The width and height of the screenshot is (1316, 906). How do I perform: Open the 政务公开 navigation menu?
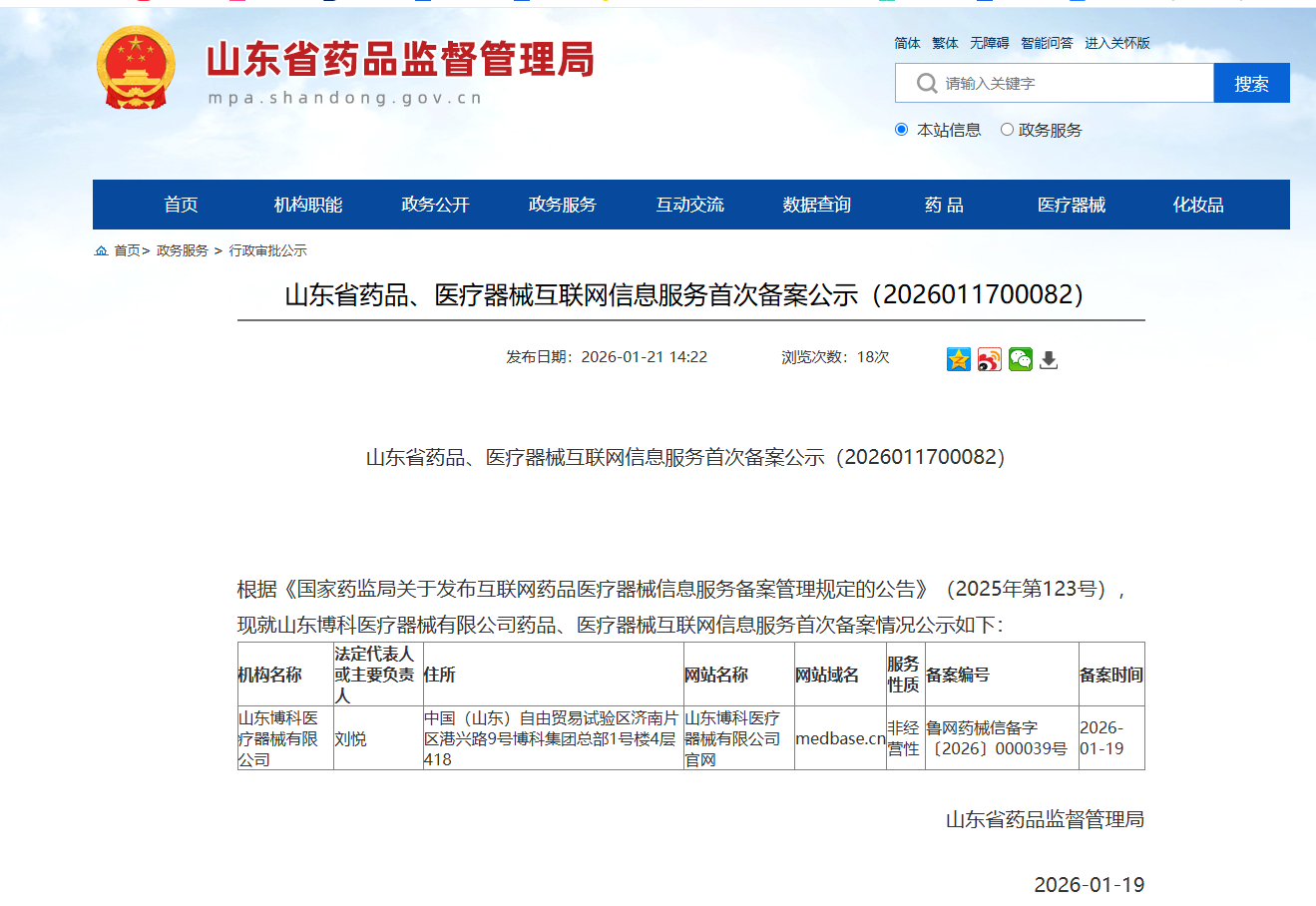point(435,205)
